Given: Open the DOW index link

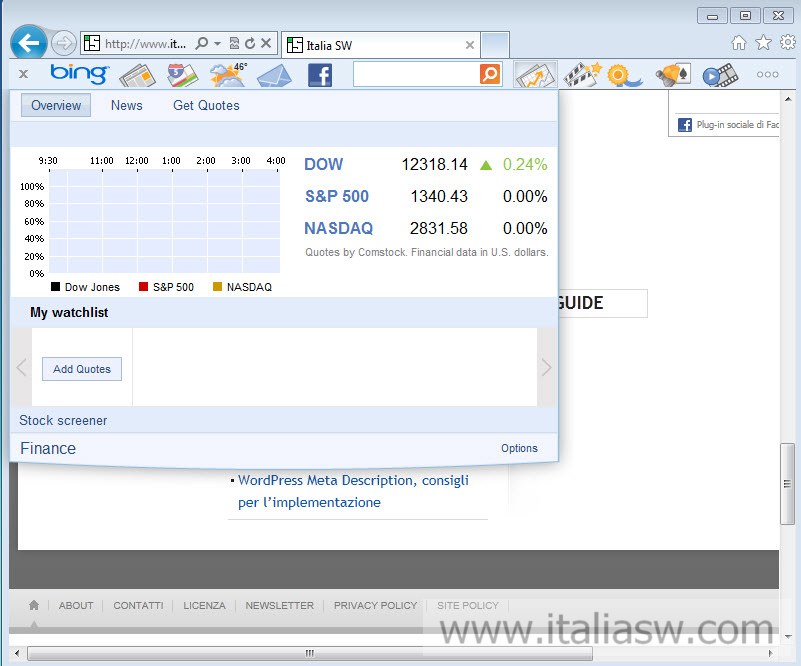Looking at the screenshot, I should [x=324, y=164].
